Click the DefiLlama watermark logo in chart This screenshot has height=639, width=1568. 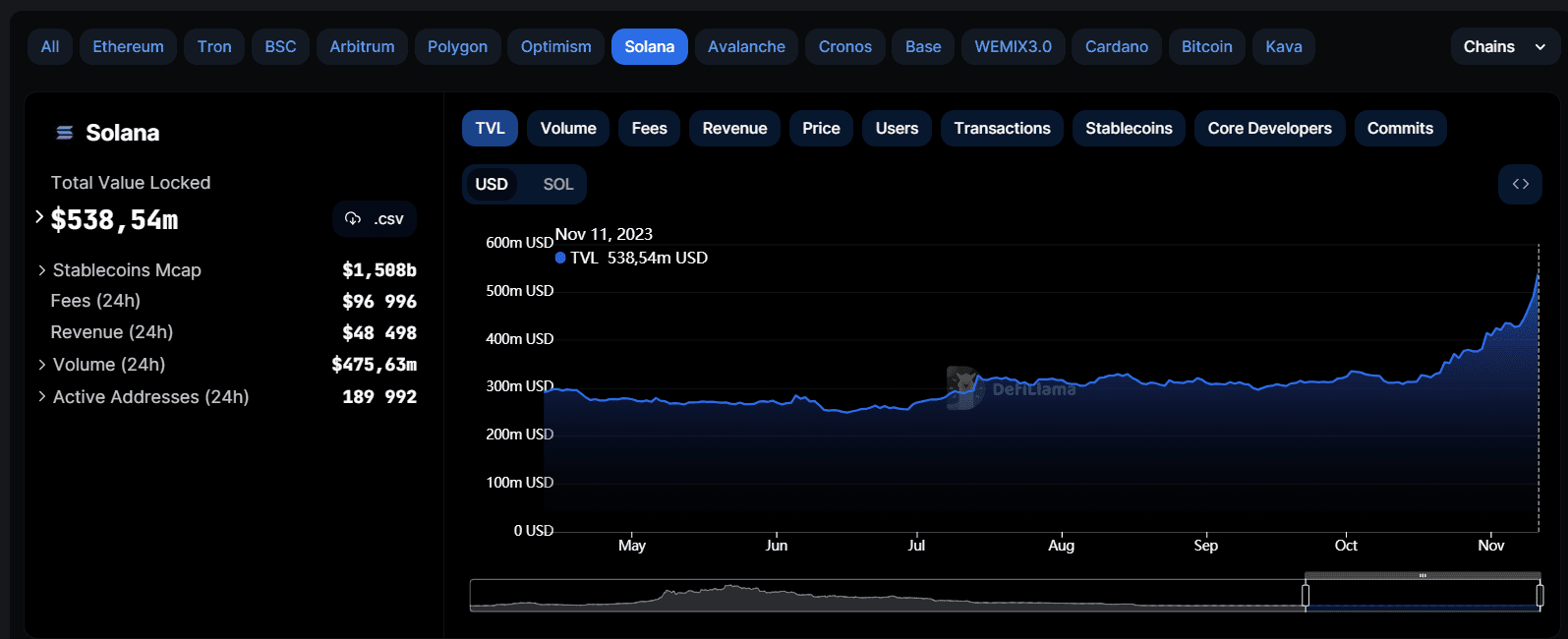[x=964, y=387]
